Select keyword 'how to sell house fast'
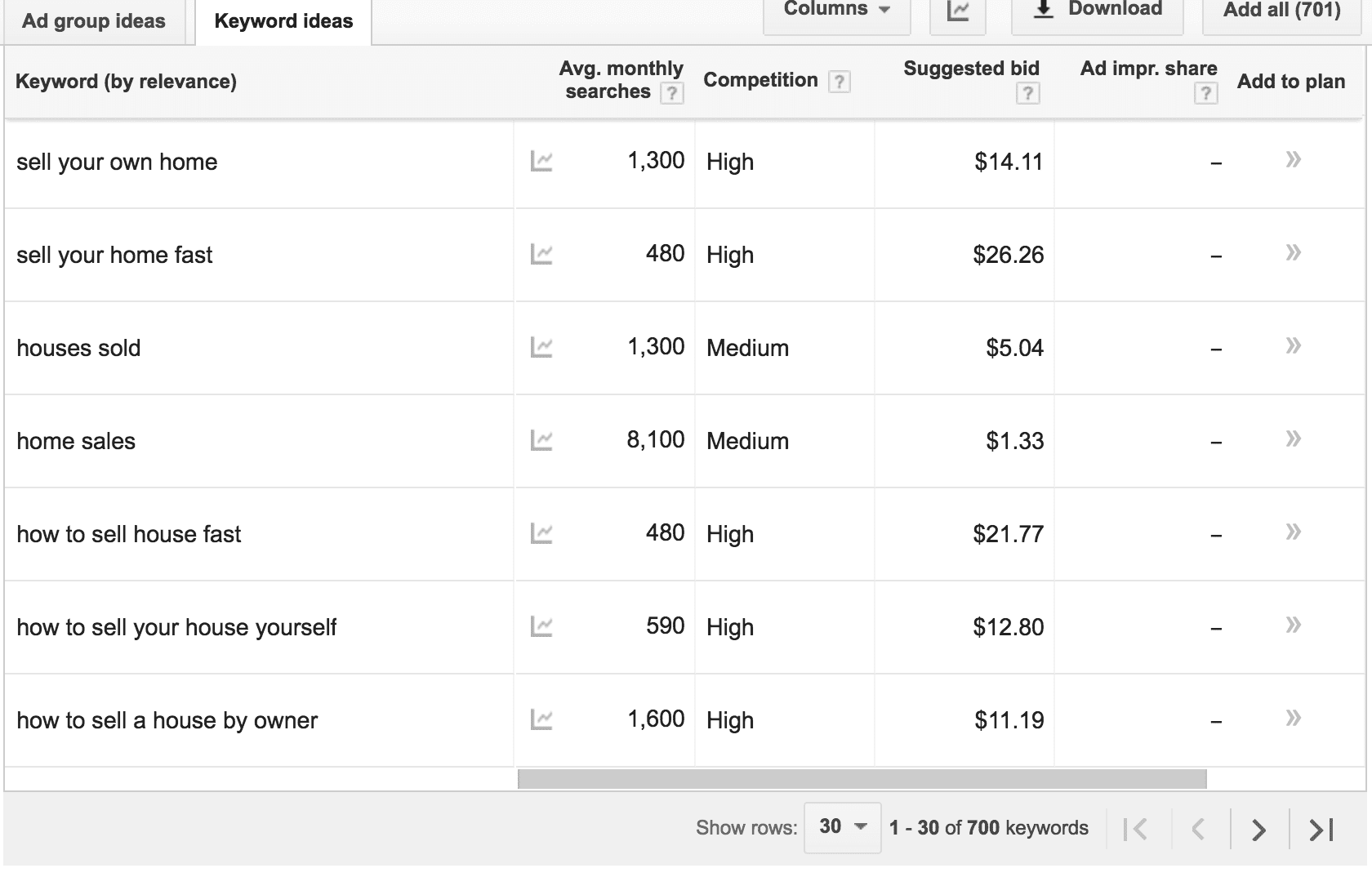This screenshot has height=877, width=1372. click(129, 534)
